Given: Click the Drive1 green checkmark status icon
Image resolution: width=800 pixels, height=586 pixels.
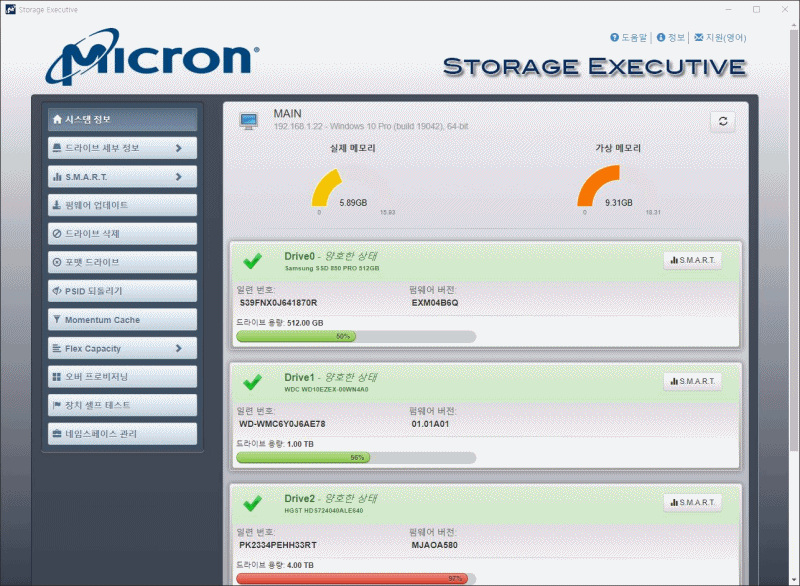Looking at the screenshot, I should tap(252, 382).
